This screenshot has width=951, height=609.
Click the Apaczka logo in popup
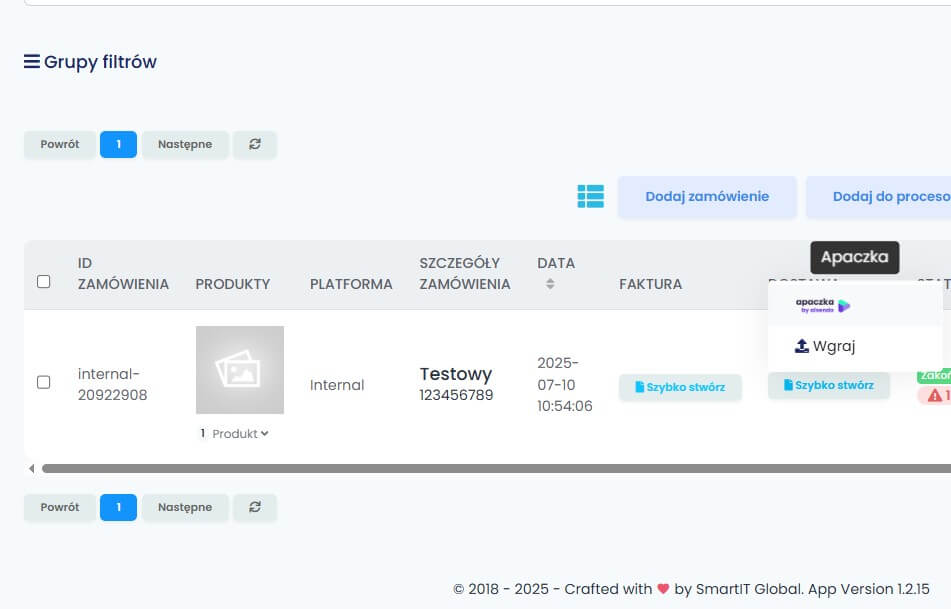[x=823, y=306]
